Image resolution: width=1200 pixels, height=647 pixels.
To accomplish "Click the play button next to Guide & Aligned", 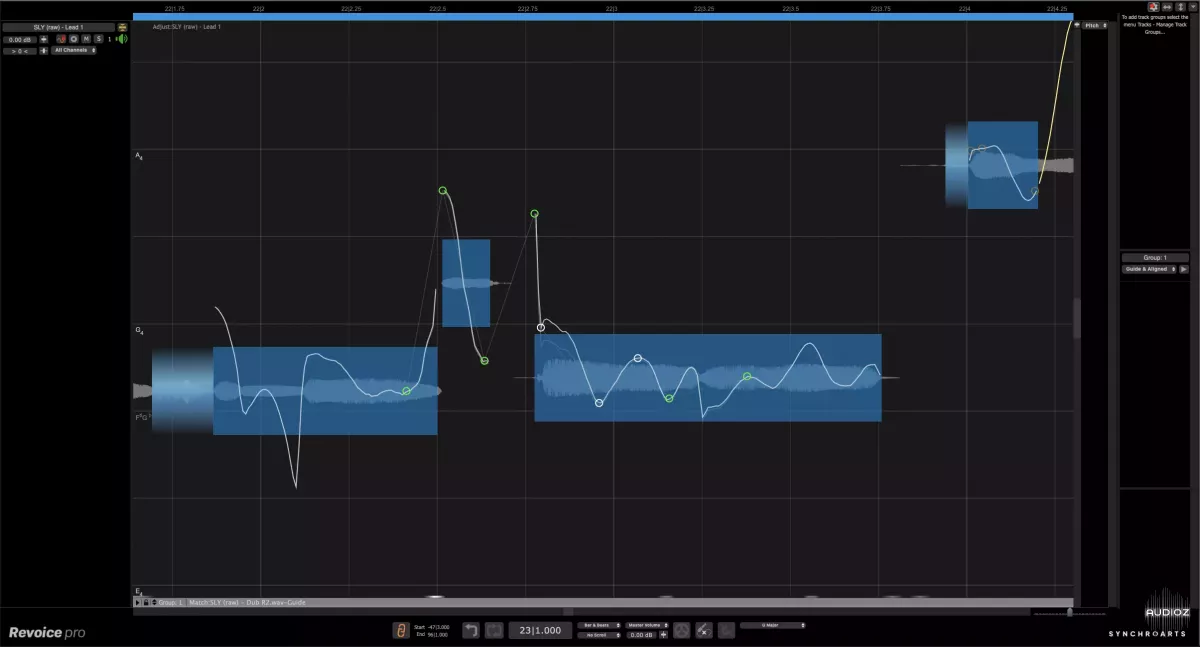I will [1184, 269].
